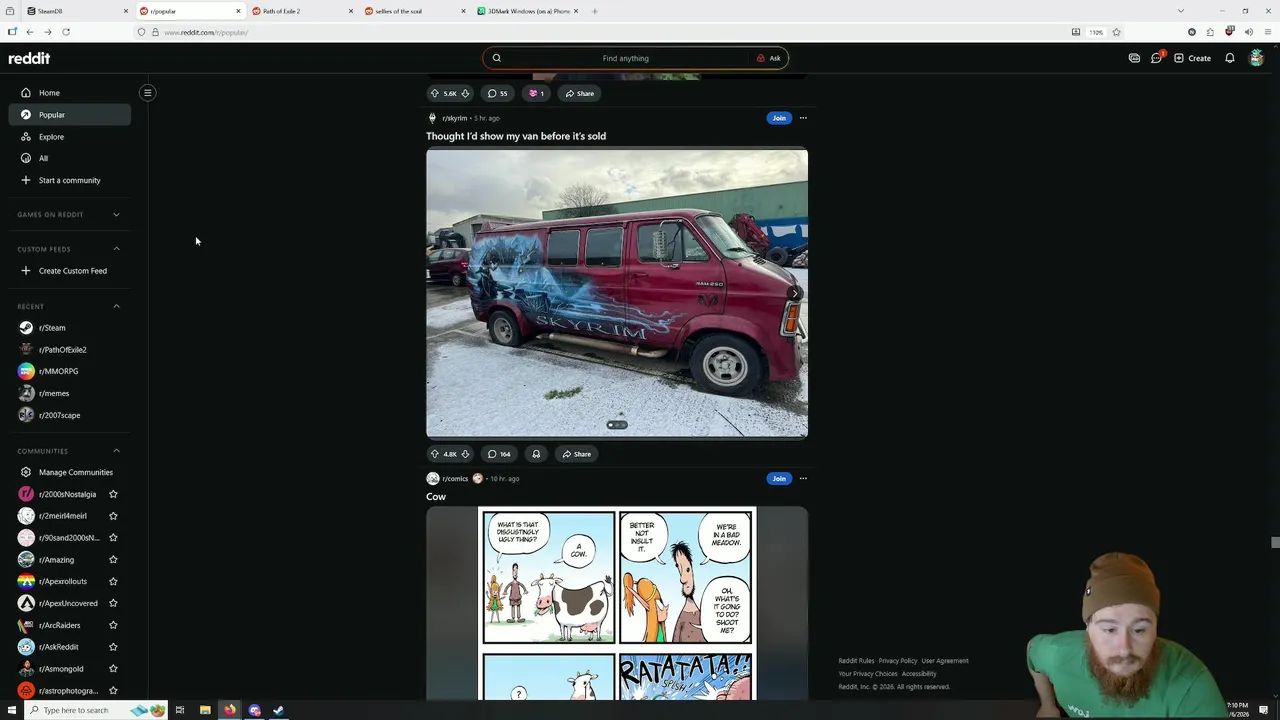The width and height of the screenshot is (1280, 720).
Task: Open the award count on the top post
Action: tap(536, 93)
